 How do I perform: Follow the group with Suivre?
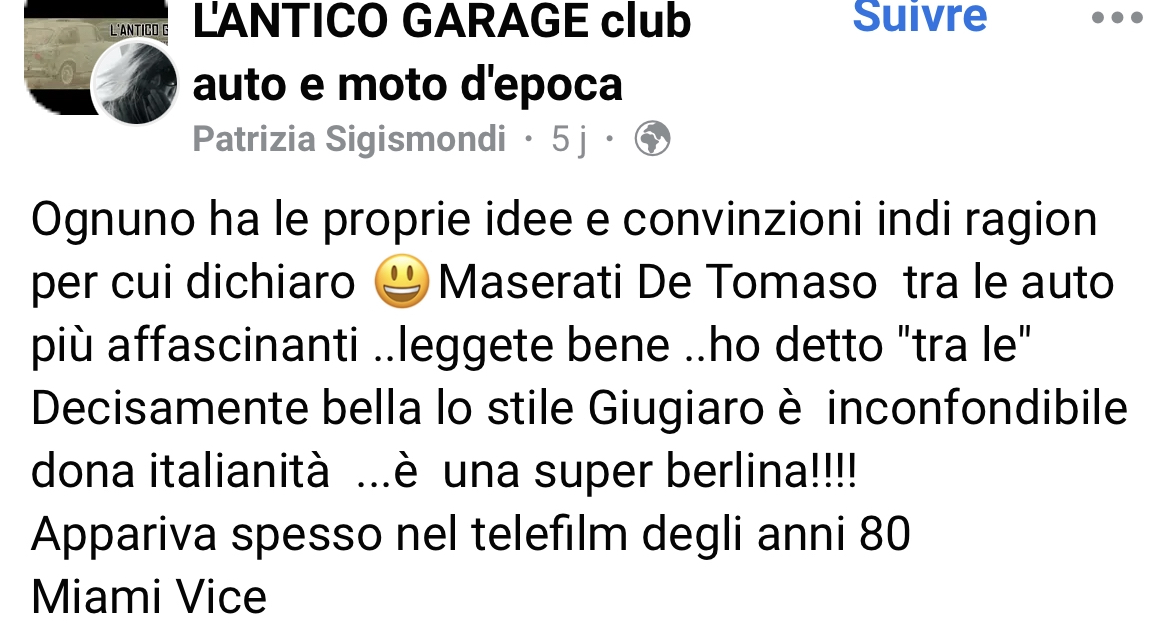[x=919, y=16]
